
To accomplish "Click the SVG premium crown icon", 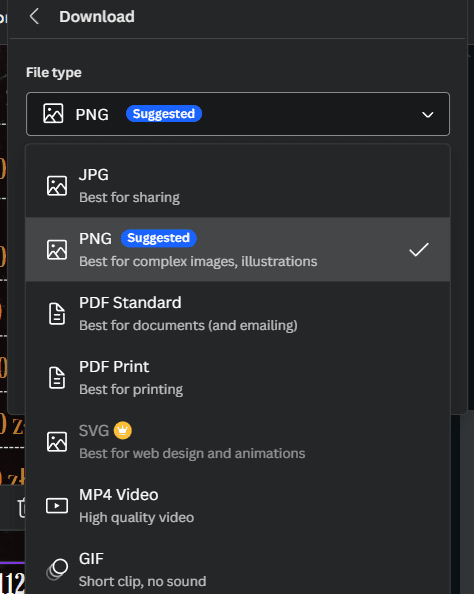I will click(x=122, y=430).
